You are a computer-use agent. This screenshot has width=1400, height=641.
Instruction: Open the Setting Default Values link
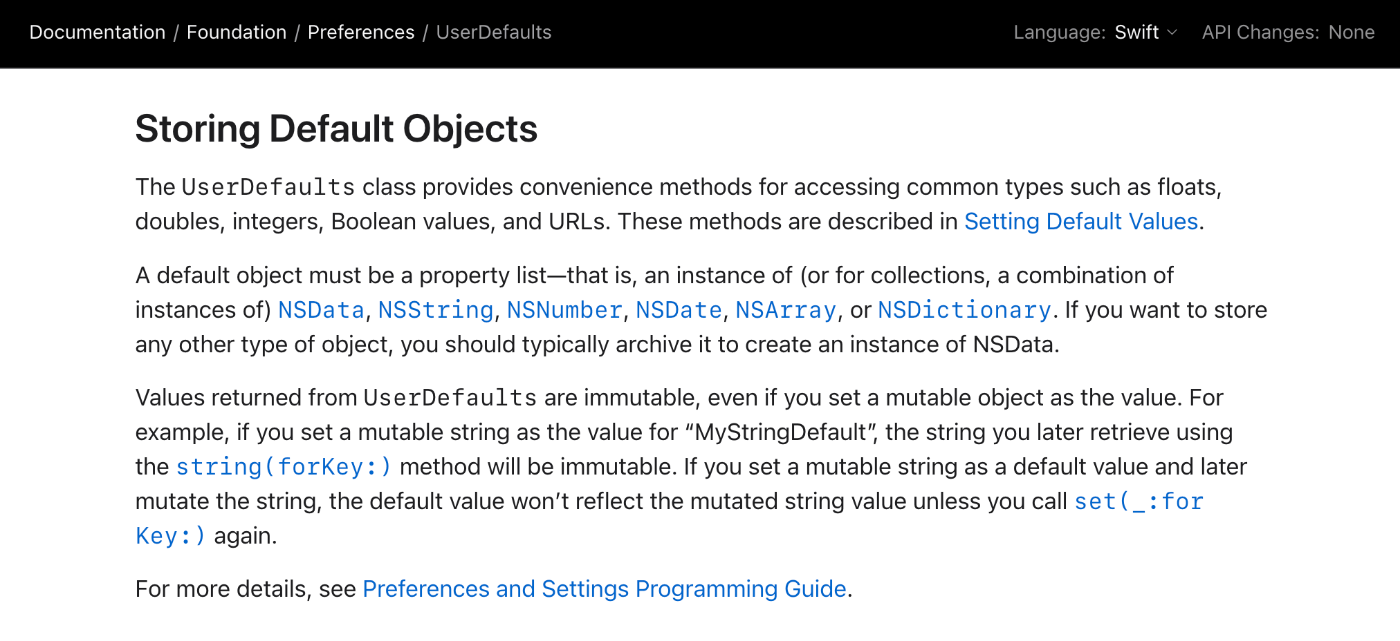click(1081, 221)
